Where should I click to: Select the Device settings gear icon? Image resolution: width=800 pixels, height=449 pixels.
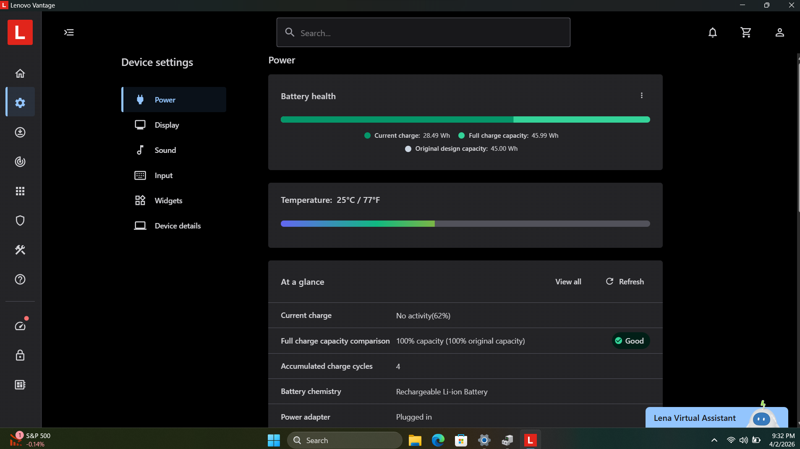tap(20, 103)
